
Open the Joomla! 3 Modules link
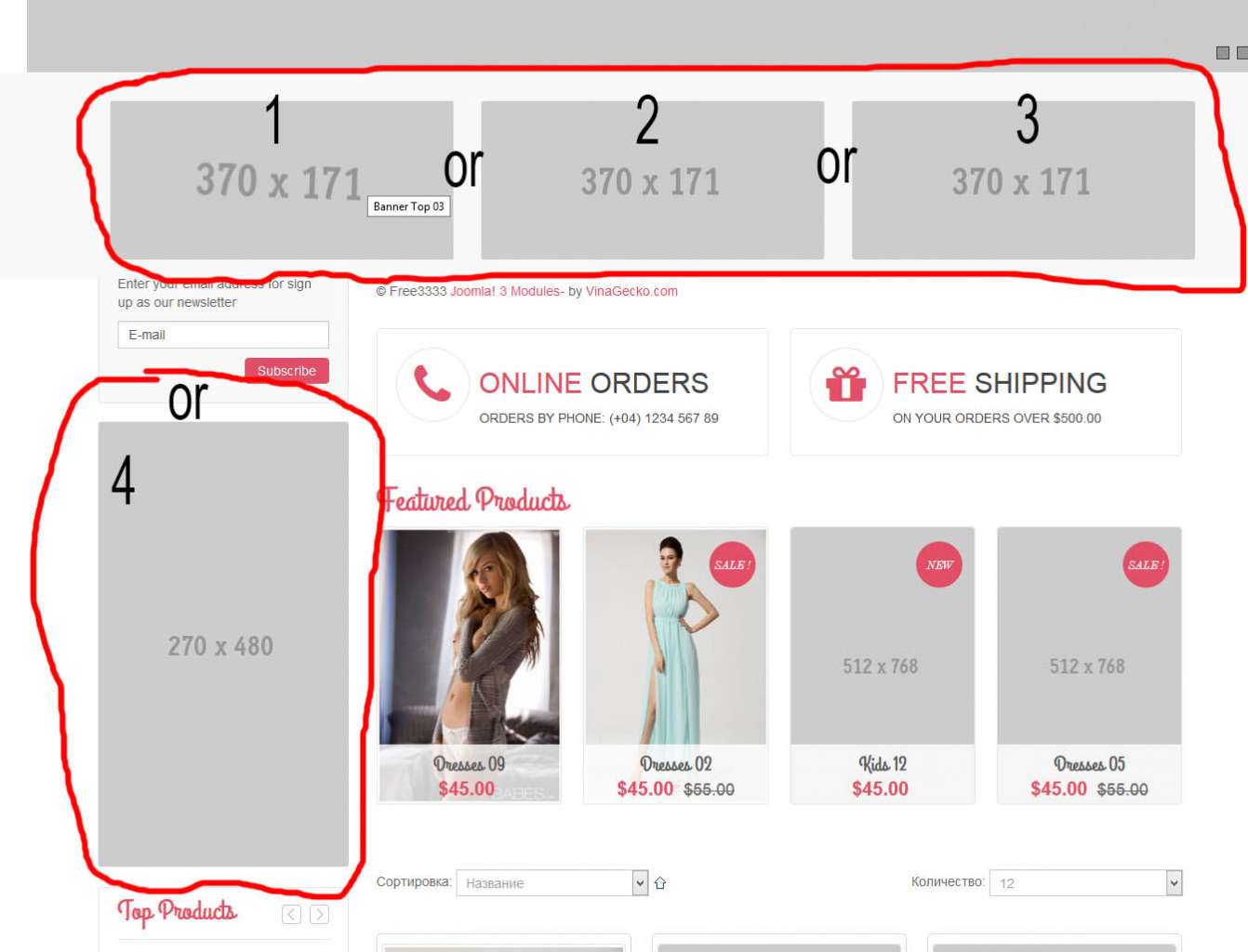[x=506, y=291]
